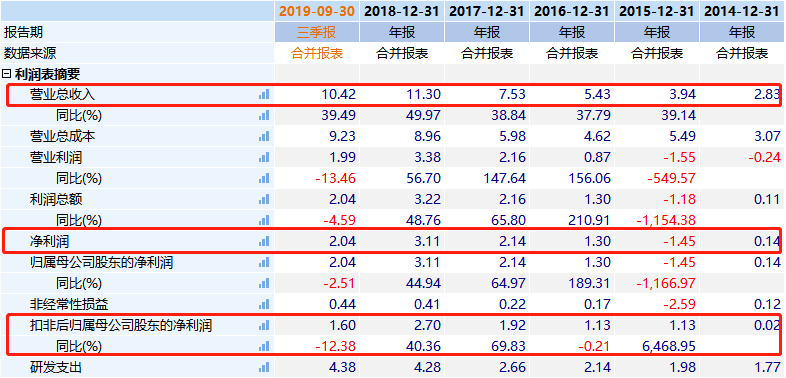Click the 69.83 growth value

[x=508, y=346]
